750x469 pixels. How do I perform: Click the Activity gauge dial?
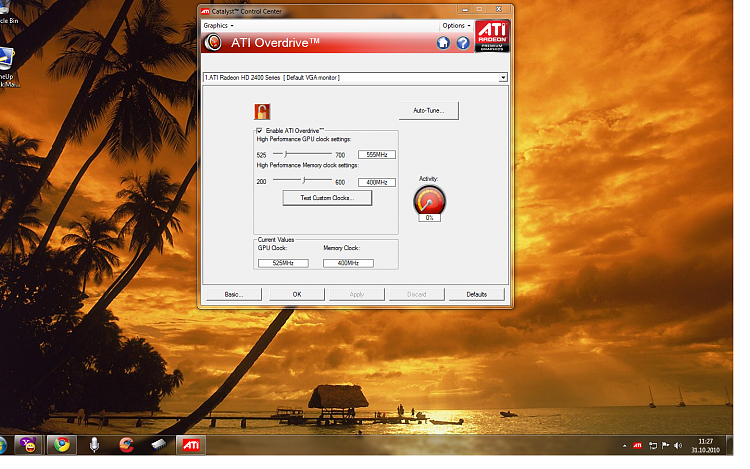430,200
